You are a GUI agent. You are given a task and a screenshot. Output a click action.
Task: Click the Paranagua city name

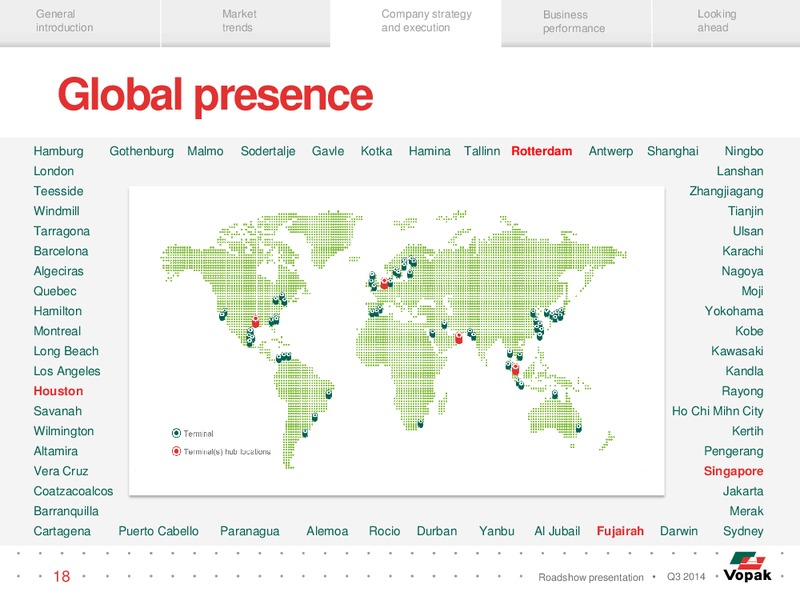click(x=249, y=531)
